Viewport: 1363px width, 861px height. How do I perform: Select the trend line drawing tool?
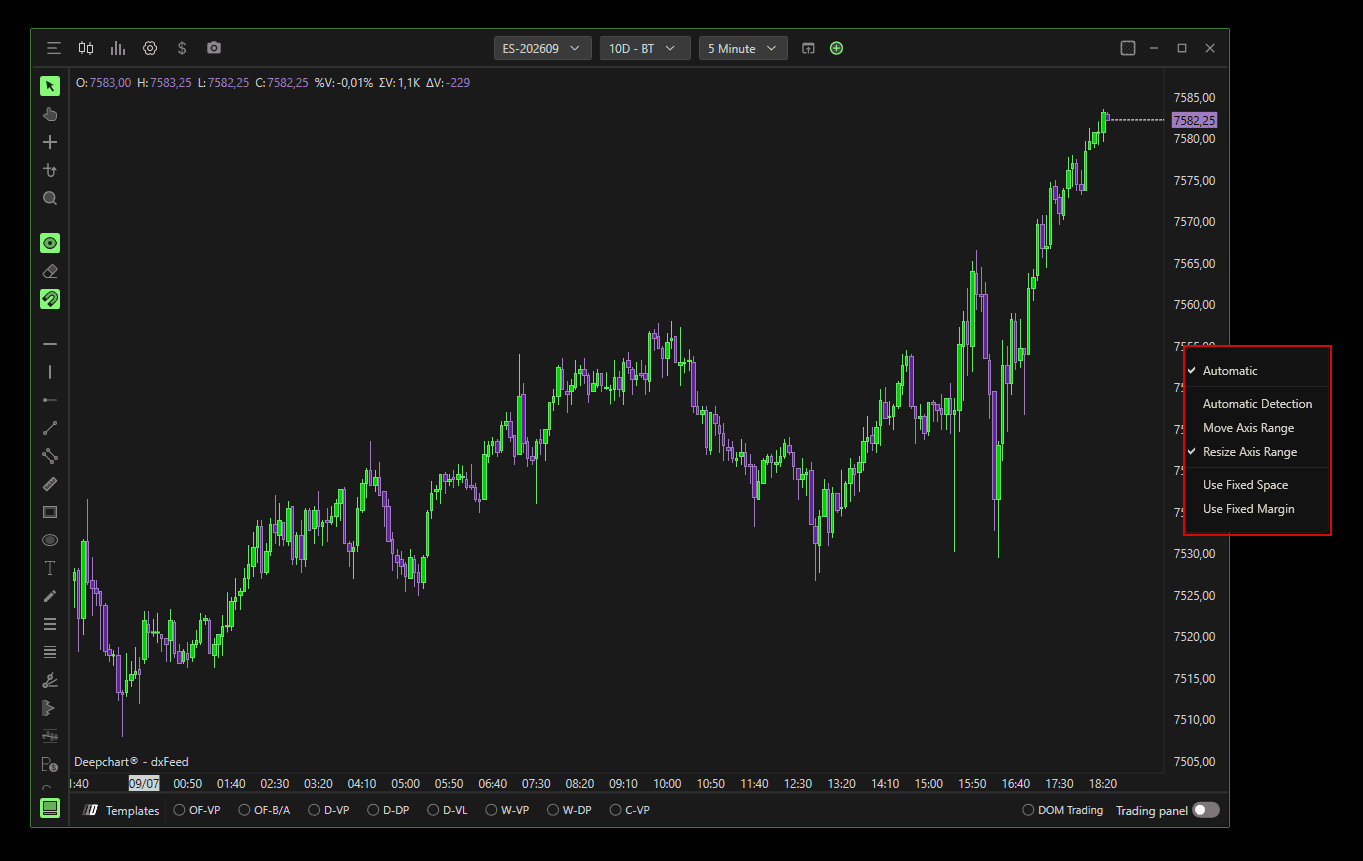click(x=50, y=428)
